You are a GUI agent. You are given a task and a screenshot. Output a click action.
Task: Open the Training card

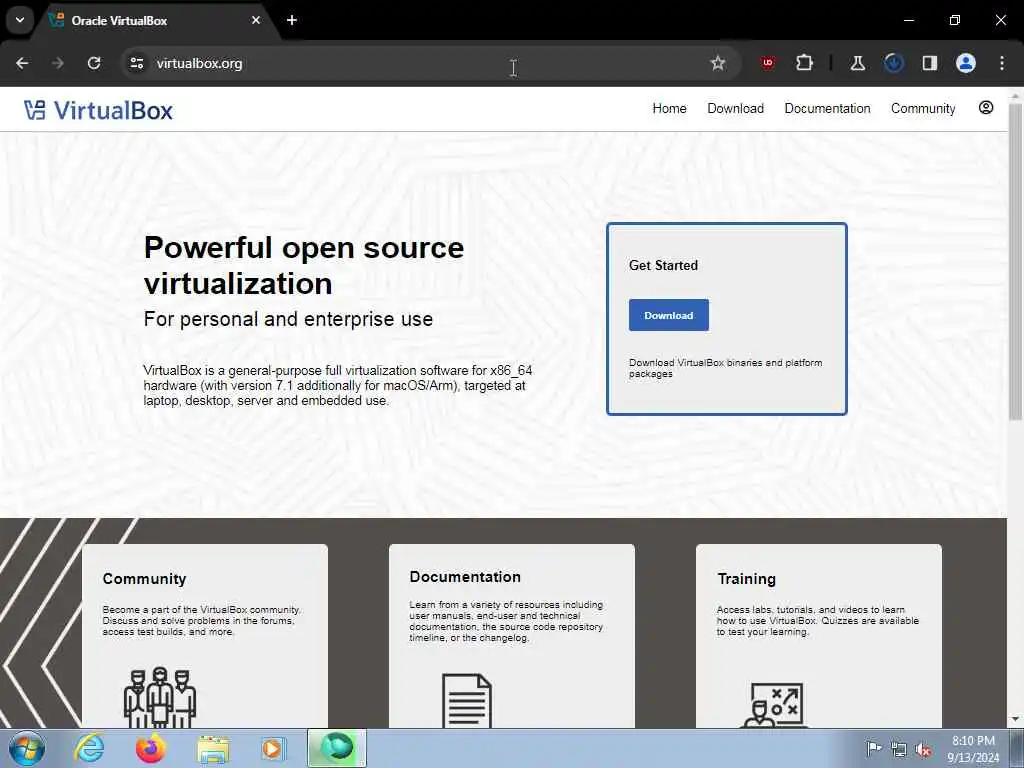pyautogui.click(x=819, y=636)
